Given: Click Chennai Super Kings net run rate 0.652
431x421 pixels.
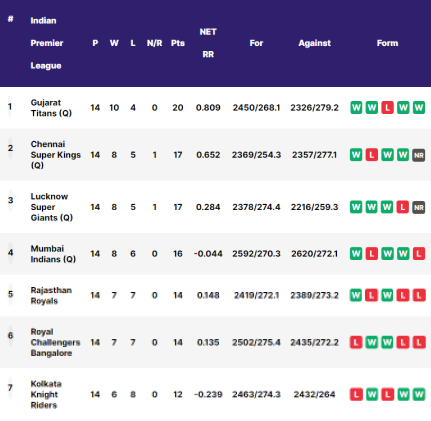Looking at the screenshot, I should pos(208,155).
